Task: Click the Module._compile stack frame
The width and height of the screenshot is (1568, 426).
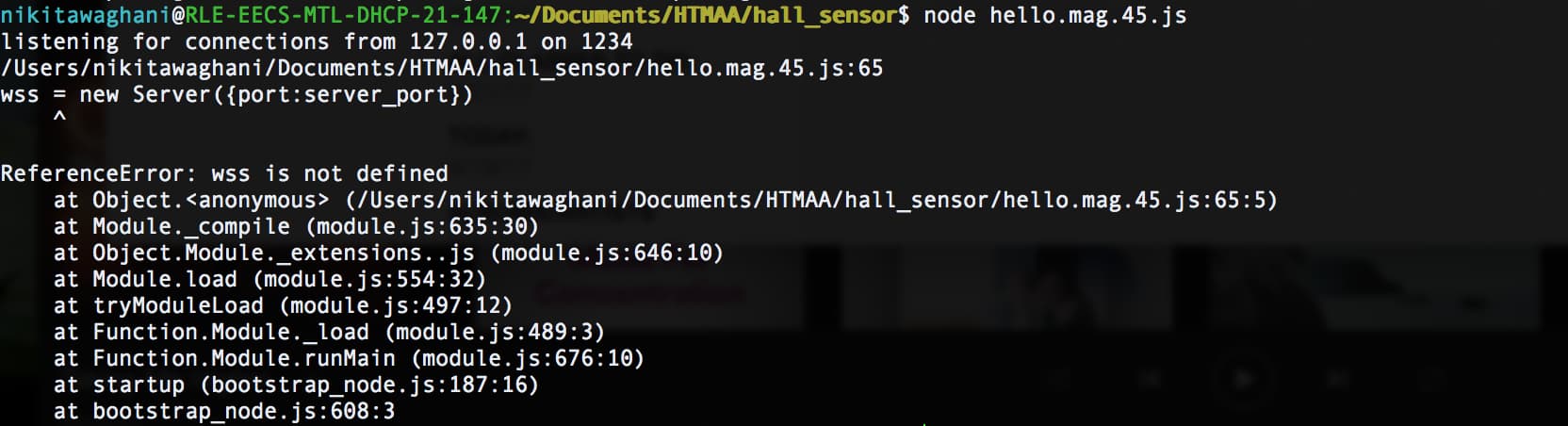Action: tap(296, 227)
